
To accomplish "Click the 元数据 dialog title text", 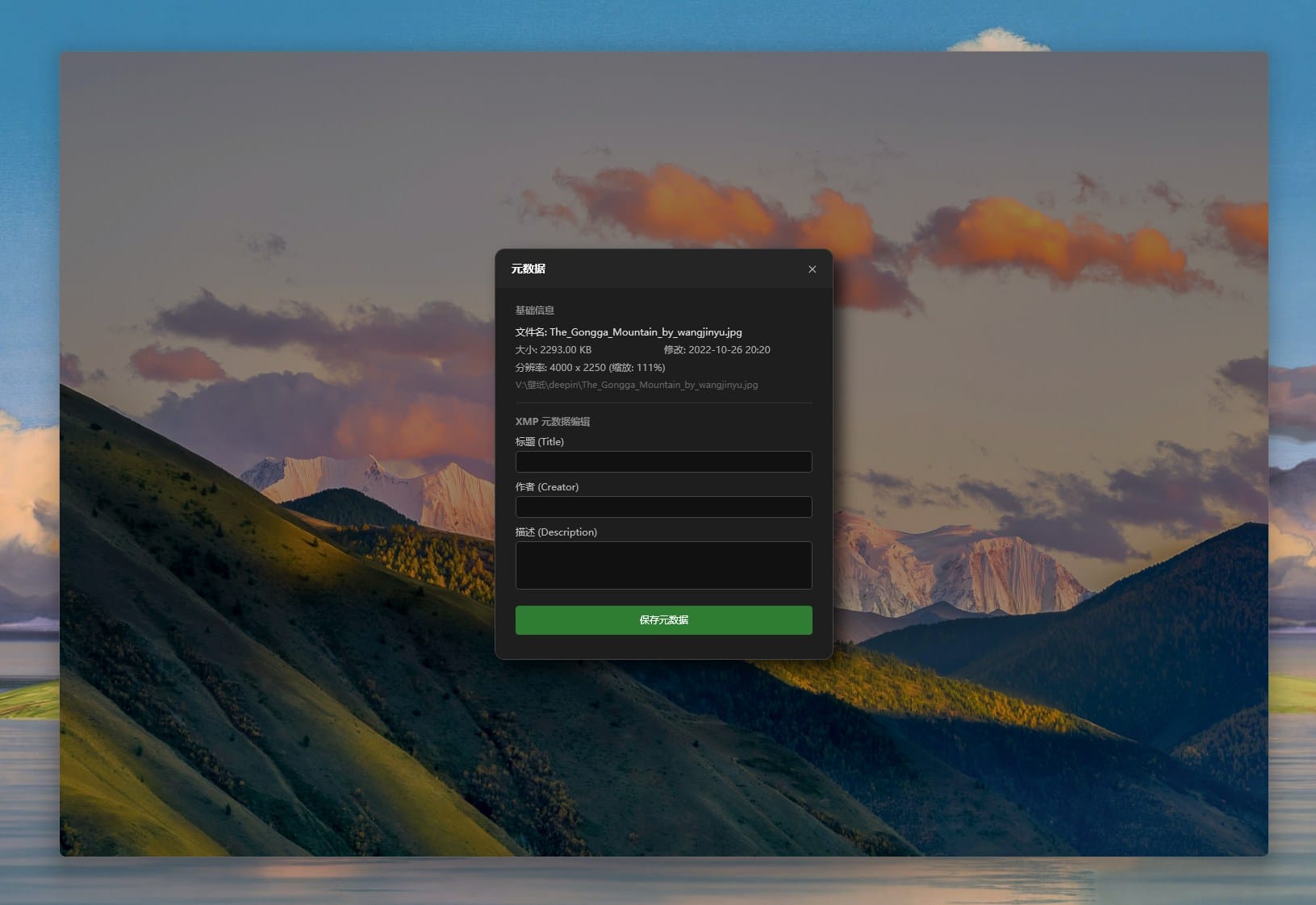I will pyautogui.click(x=528, y=269).
